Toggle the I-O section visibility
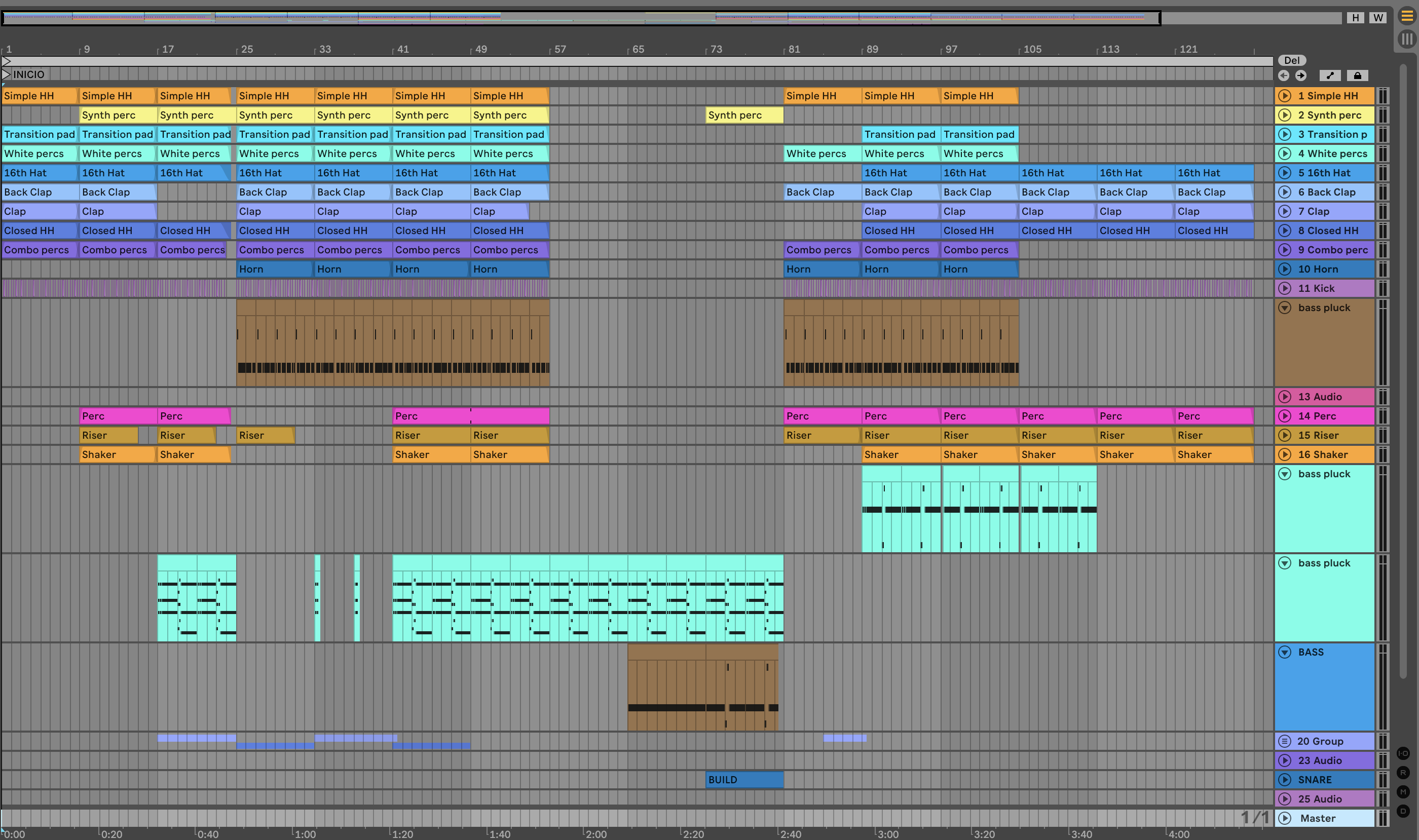The image size is (1419, 840). 1403,753
